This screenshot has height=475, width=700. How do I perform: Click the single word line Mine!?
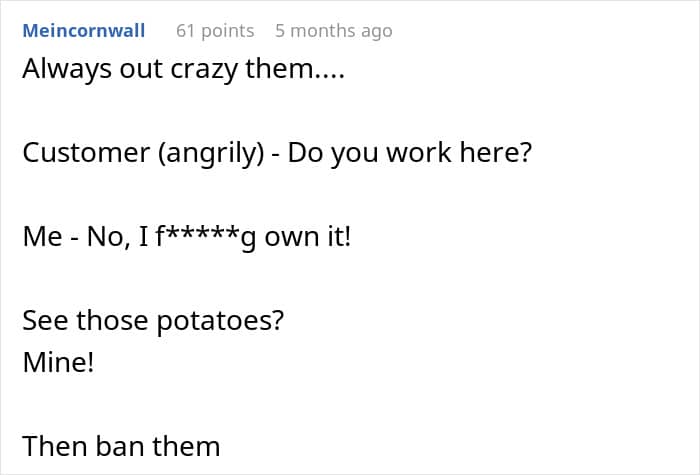[58, 362]
